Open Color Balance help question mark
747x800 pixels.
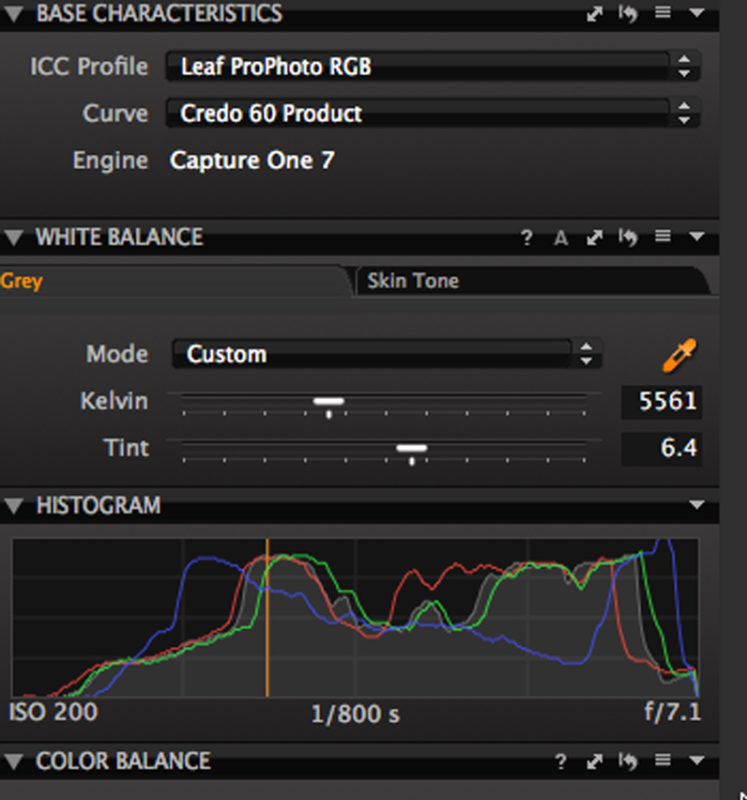click(561, 762)
